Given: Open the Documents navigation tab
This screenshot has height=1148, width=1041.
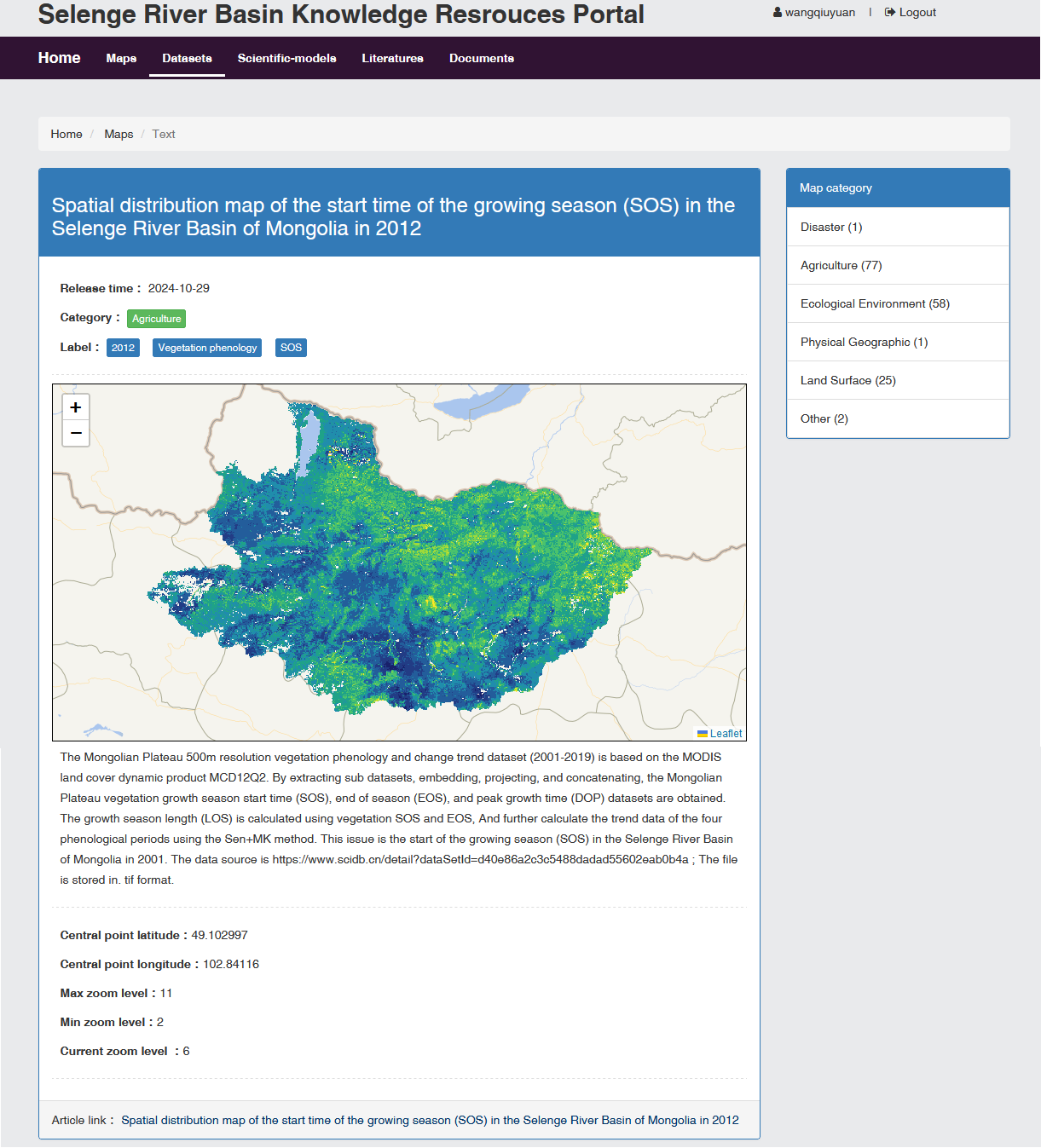Looking at the screenshot, I should [482, 58].
